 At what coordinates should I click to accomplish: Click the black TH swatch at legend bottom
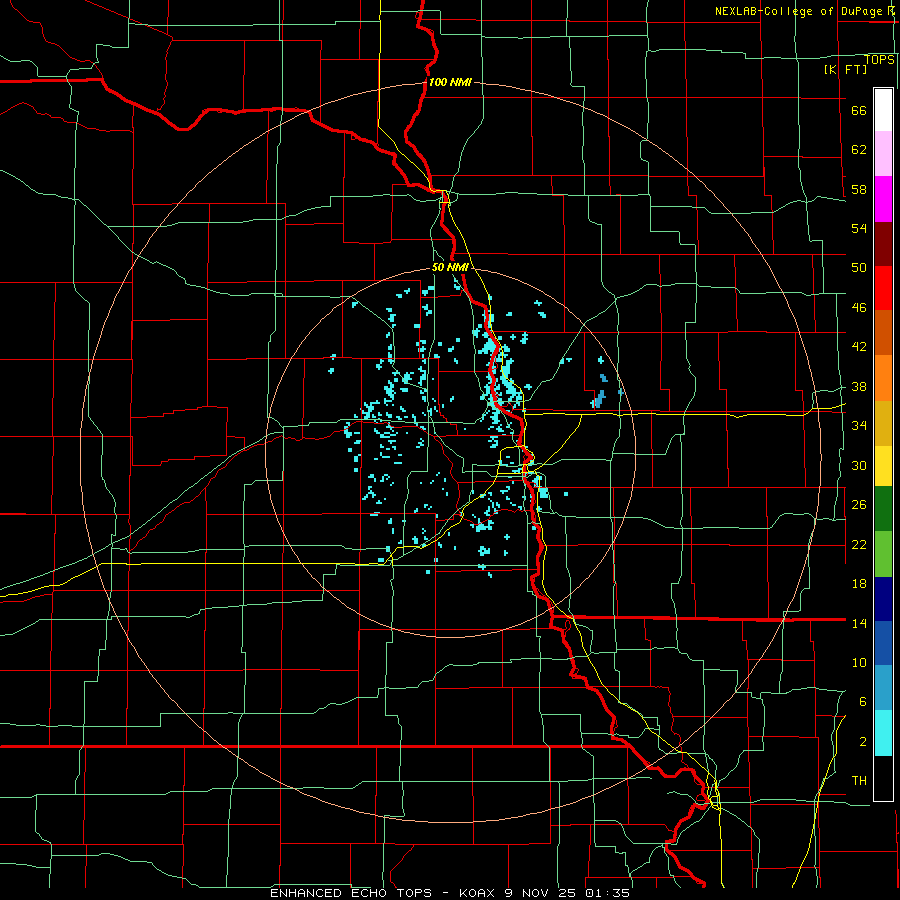tap(883, 778)
